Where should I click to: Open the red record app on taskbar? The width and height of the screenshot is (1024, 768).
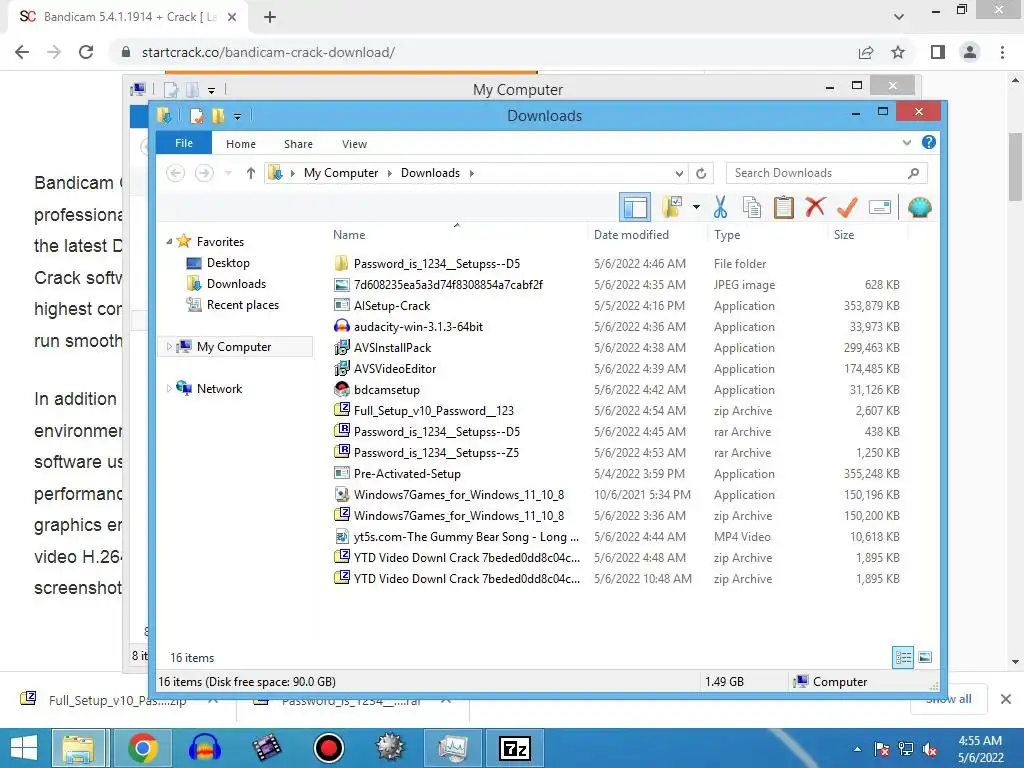click(328, 748)
